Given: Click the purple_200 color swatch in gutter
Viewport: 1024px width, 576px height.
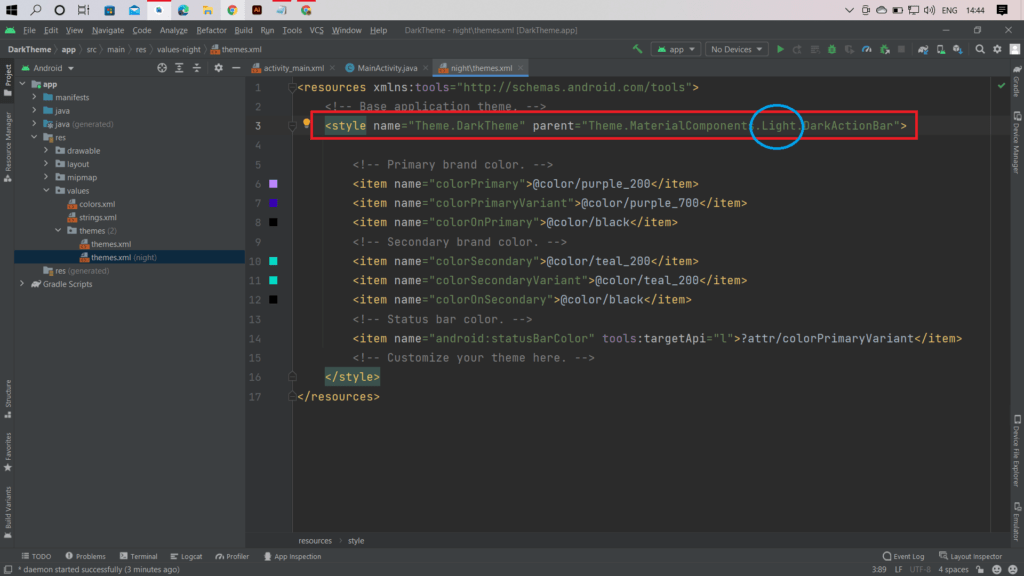Looking at the screenshot, I should [x=273, y=184].
